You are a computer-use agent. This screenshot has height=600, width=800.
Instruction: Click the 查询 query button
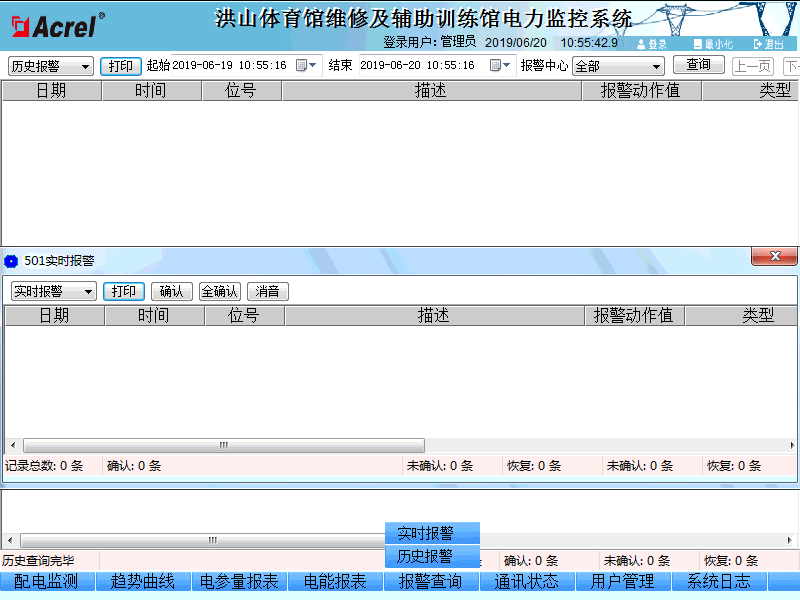pyautogui.click(x=698, y=65)
